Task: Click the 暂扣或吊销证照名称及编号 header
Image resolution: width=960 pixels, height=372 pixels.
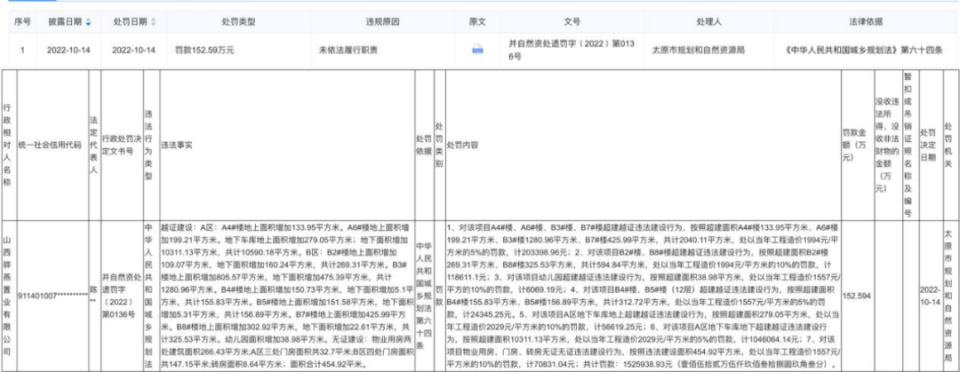Action: click(x=907, y=145)
